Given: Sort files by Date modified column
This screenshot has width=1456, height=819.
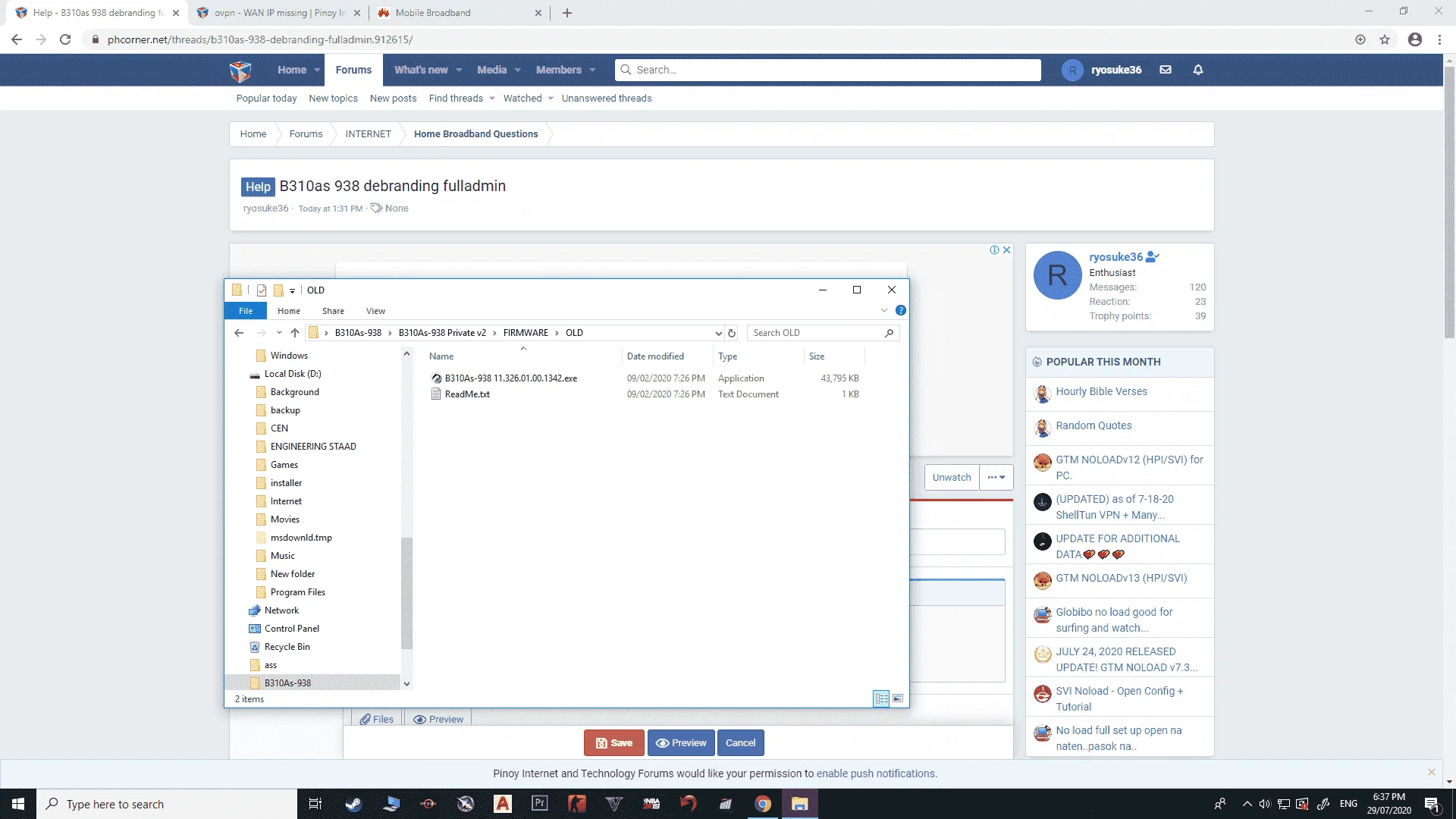Looking at the screenshot, I should tap(655, 356).
